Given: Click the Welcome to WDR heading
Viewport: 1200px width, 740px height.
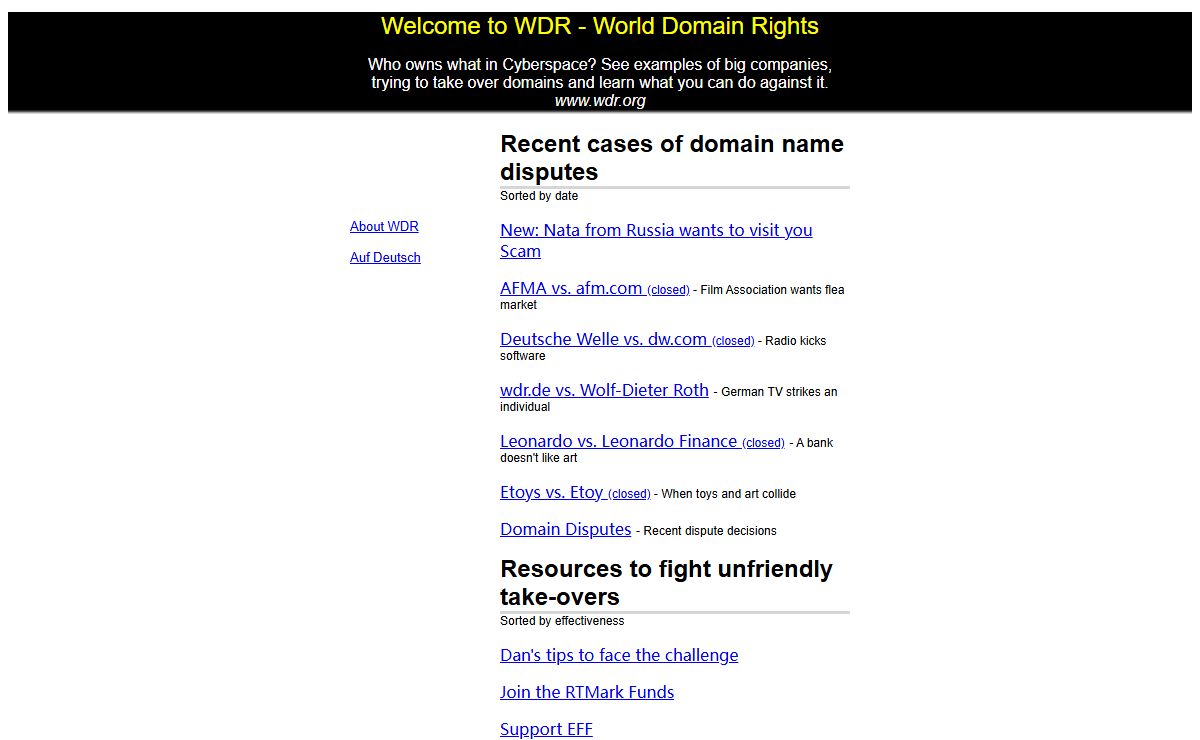Looking at the screenshot, I should [x=600, y=26].
